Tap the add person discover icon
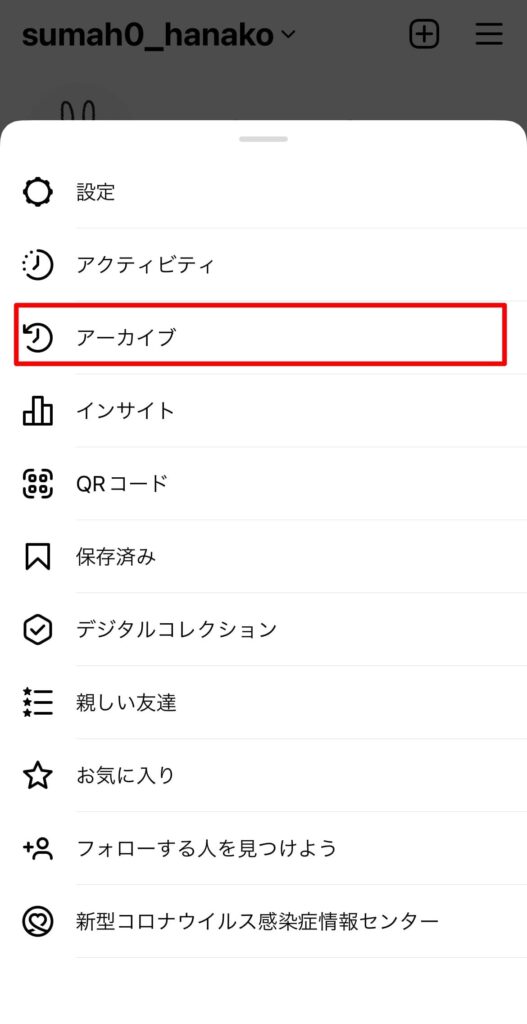Image resolution: width=527 pixels, height=1024 pixels. click(38, 848)
